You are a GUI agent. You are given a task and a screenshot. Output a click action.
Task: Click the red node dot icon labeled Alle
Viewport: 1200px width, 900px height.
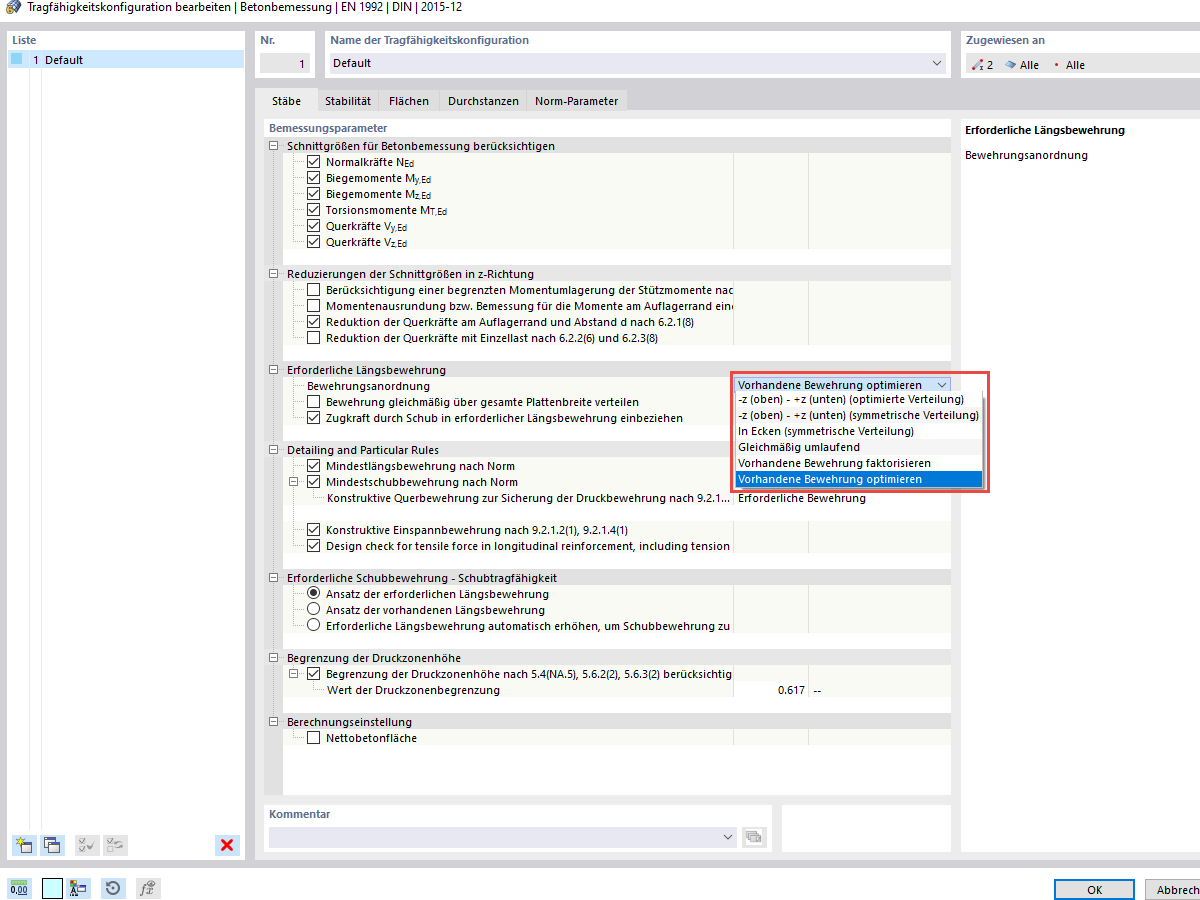(1056, 65)
